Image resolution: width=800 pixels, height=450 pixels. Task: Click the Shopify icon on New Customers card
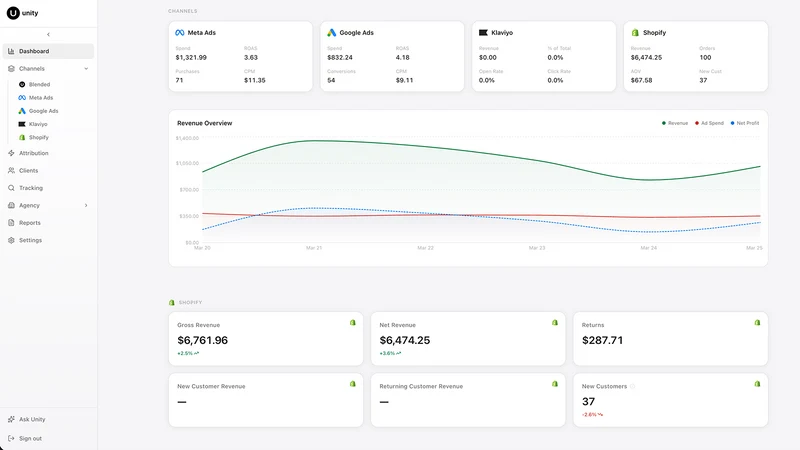coord(757,384)
